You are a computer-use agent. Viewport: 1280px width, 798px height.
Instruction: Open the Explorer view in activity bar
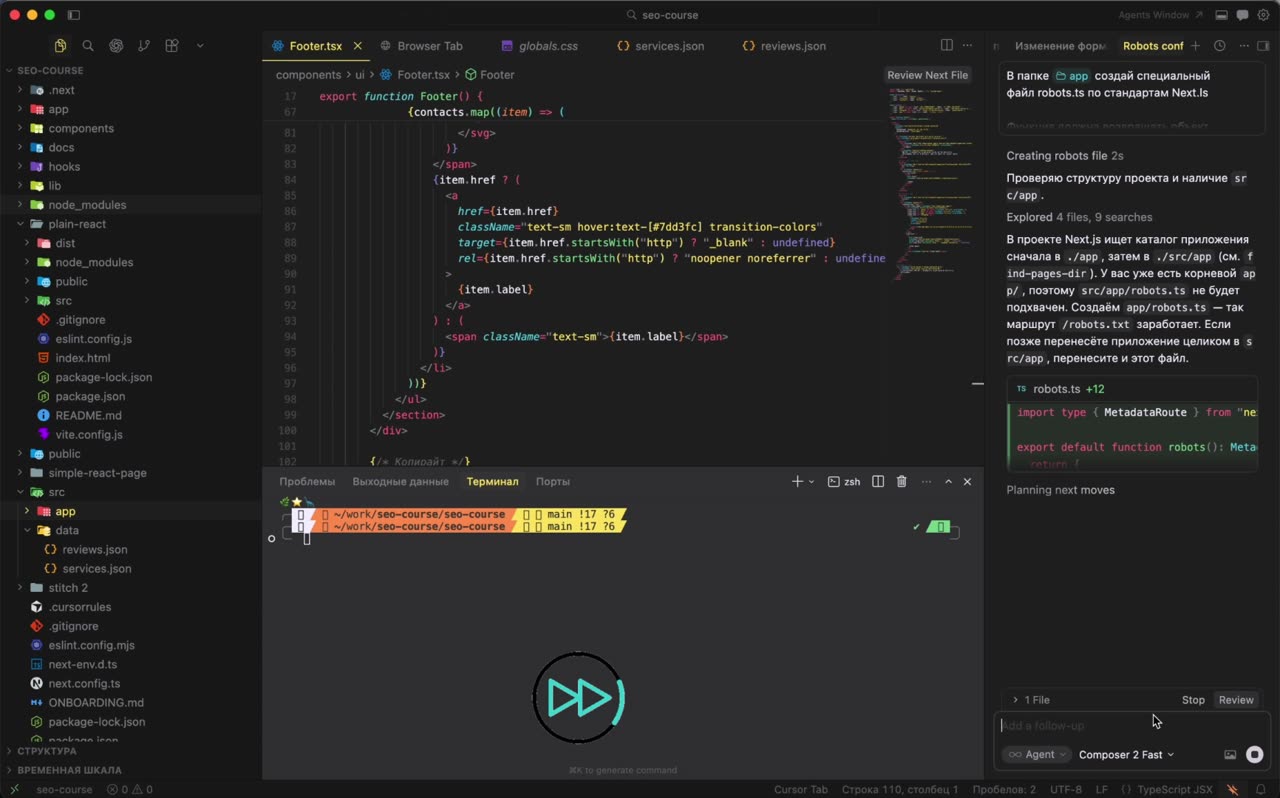tap(60, 46)
